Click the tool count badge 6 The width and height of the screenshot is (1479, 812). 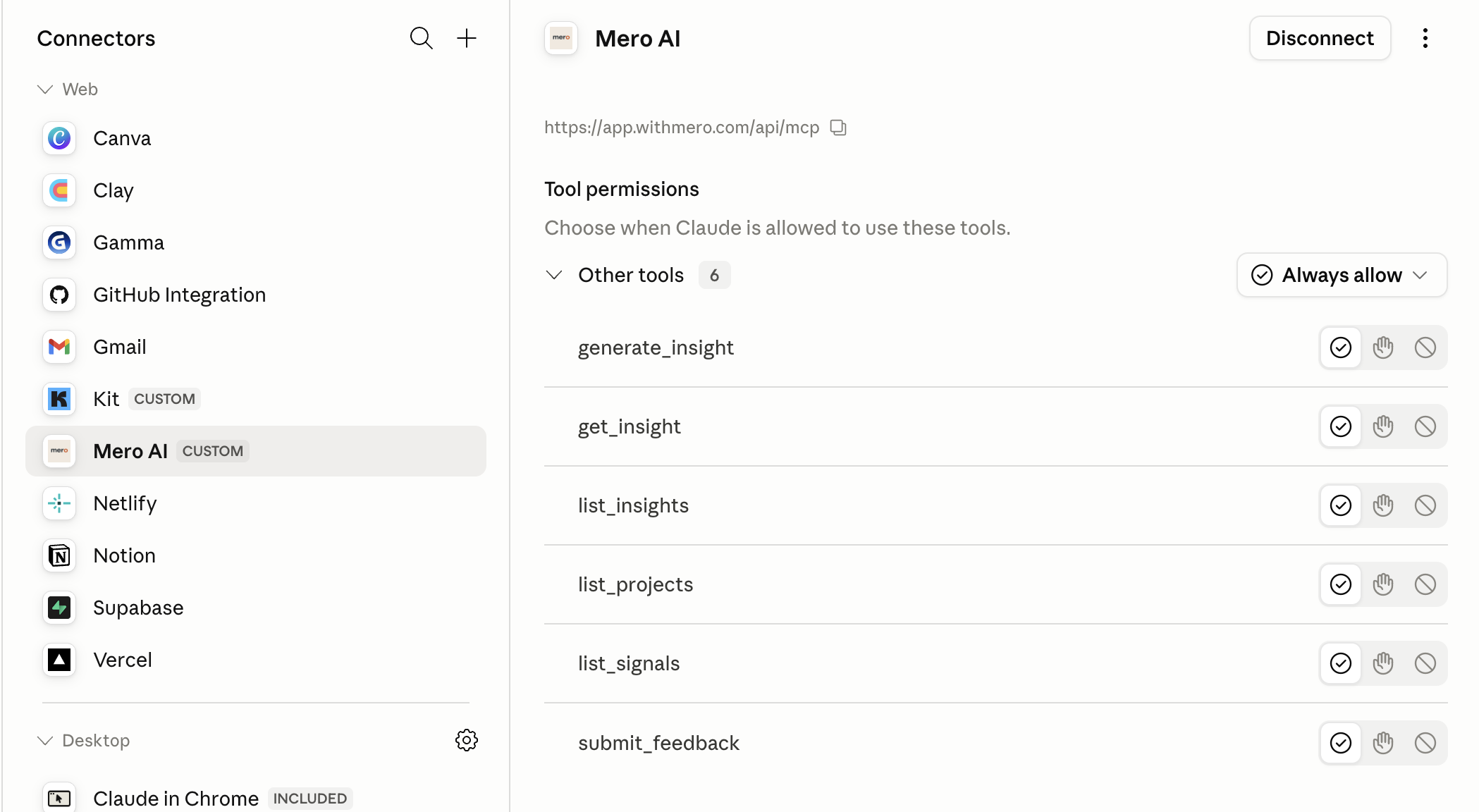click(x=714, y=275)
